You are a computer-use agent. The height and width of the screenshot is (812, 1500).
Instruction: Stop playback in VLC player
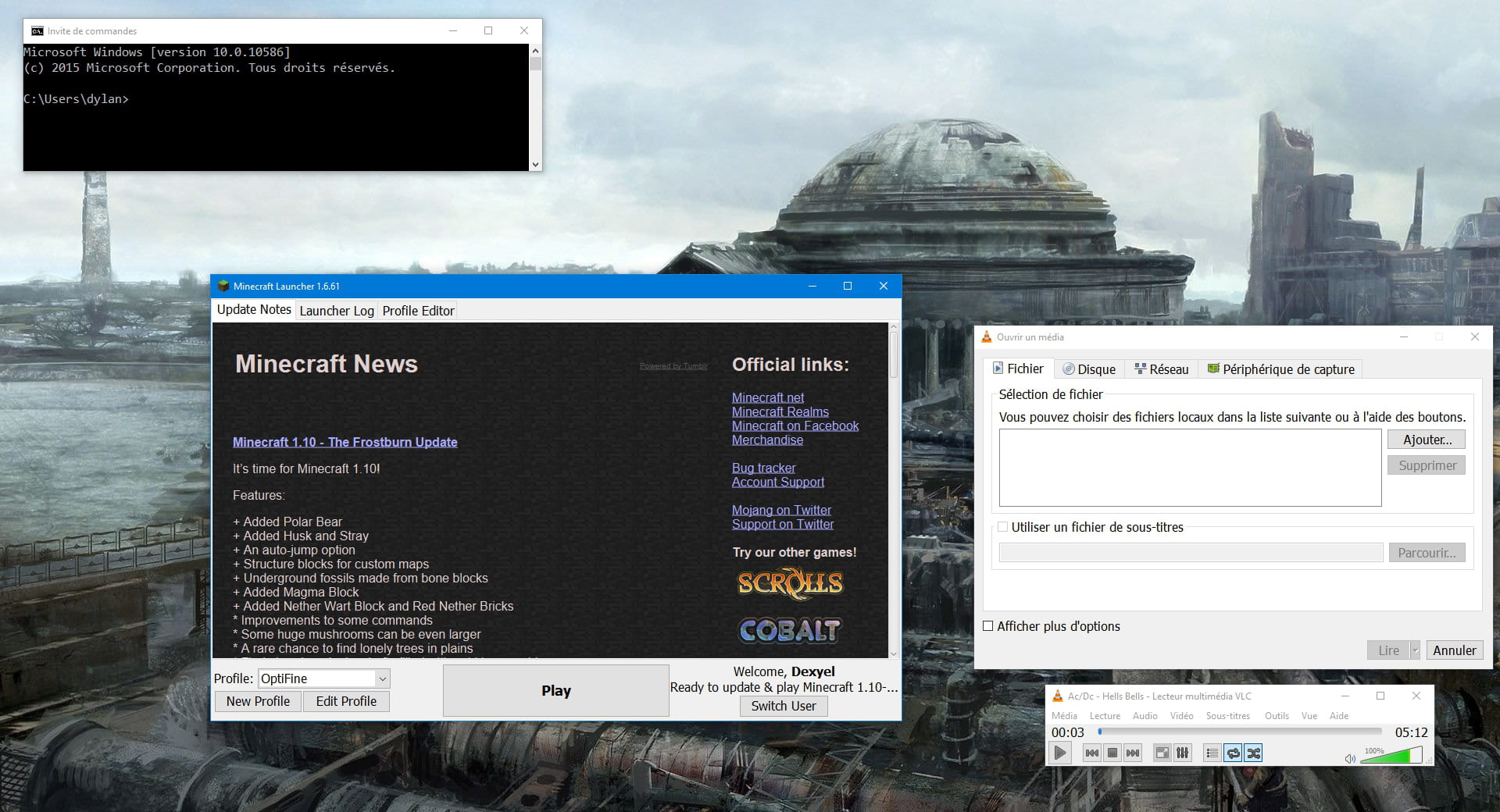(1112, 753)
